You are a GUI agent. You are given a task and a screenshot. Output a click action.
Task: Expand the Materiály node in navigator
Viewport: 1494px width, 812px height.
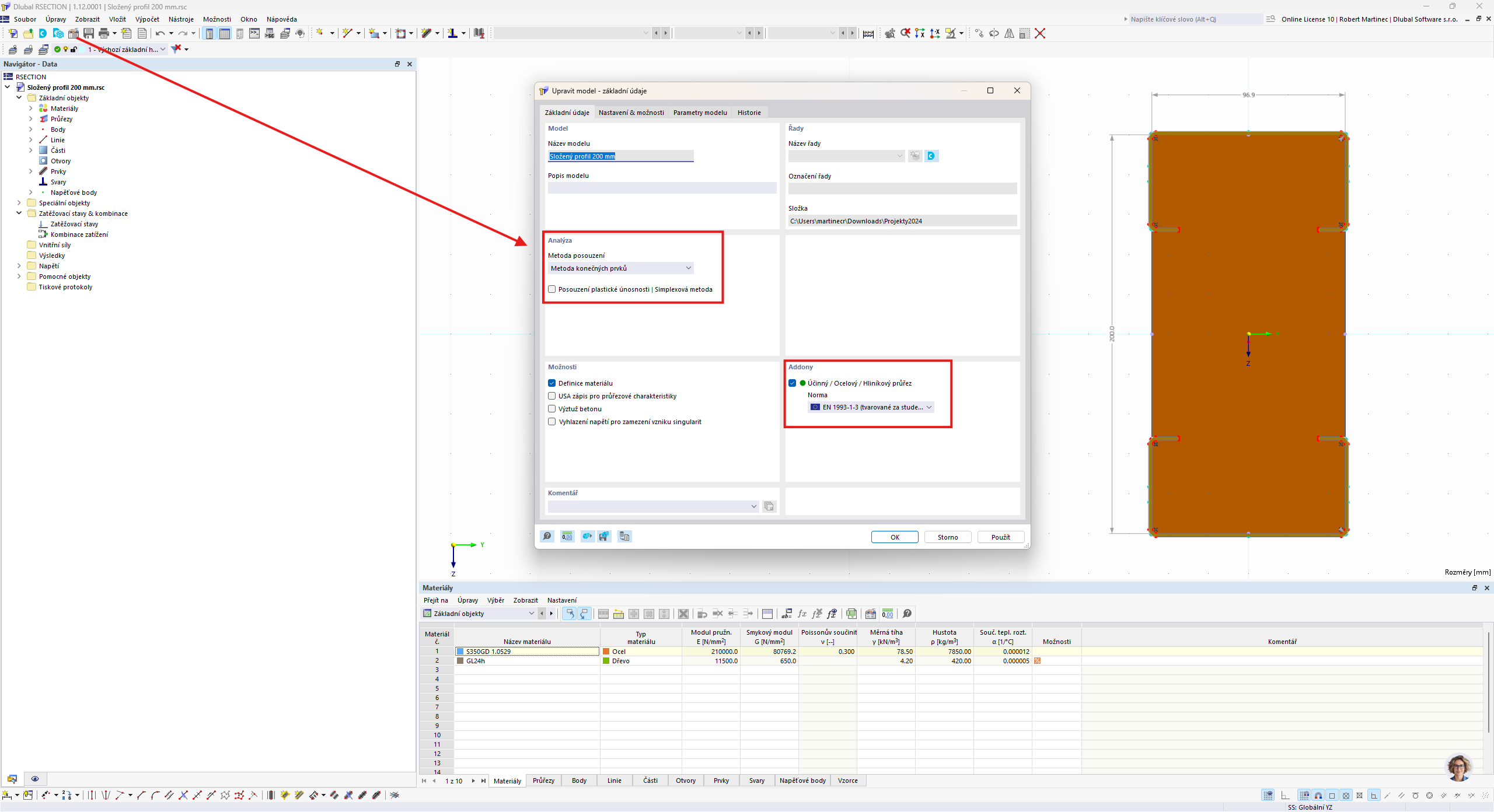click(x=31, y=108)
